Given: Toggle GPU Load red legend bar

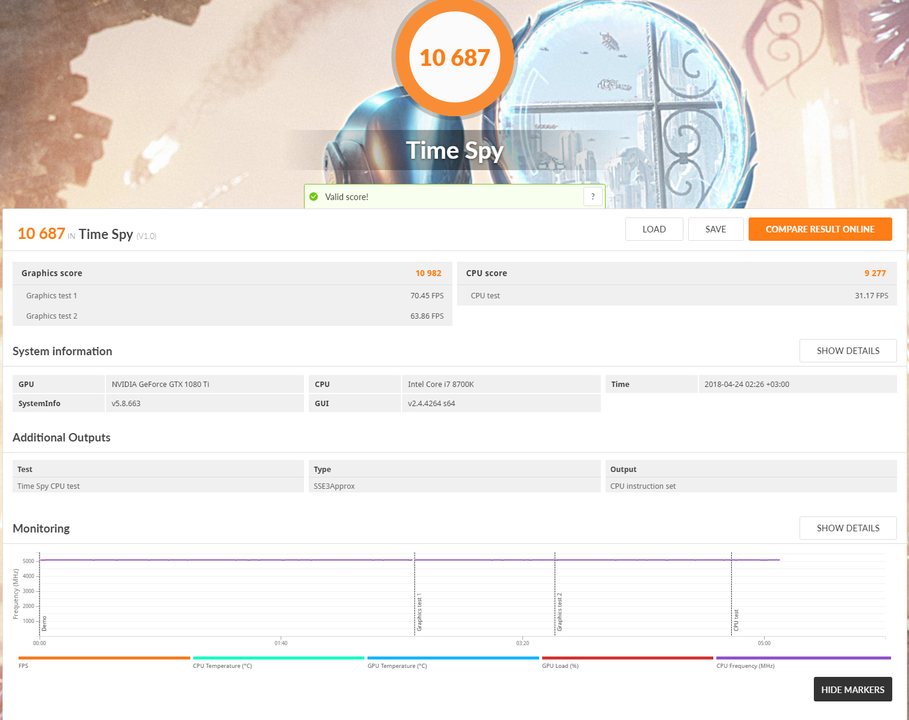Looking at the screenshot, I should tap(628, 658).
